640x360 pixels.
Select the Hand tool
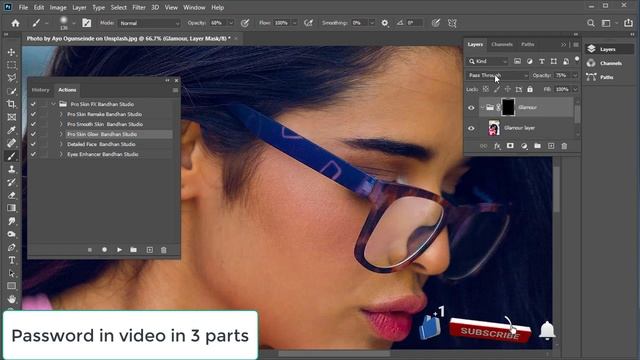[11, 299]
